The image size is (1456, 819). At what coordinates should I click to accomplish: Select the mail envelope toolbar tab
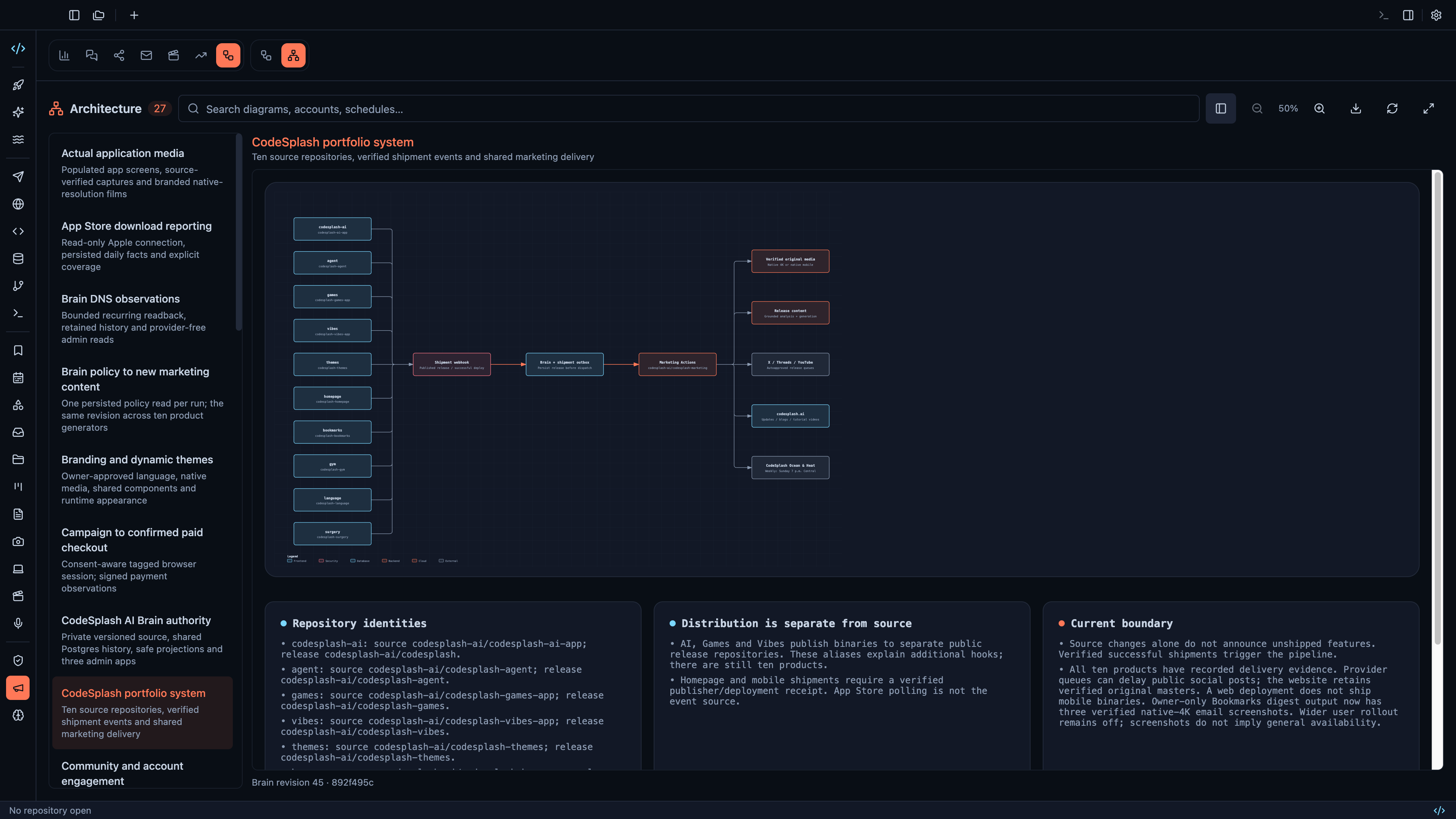[146, 55]
